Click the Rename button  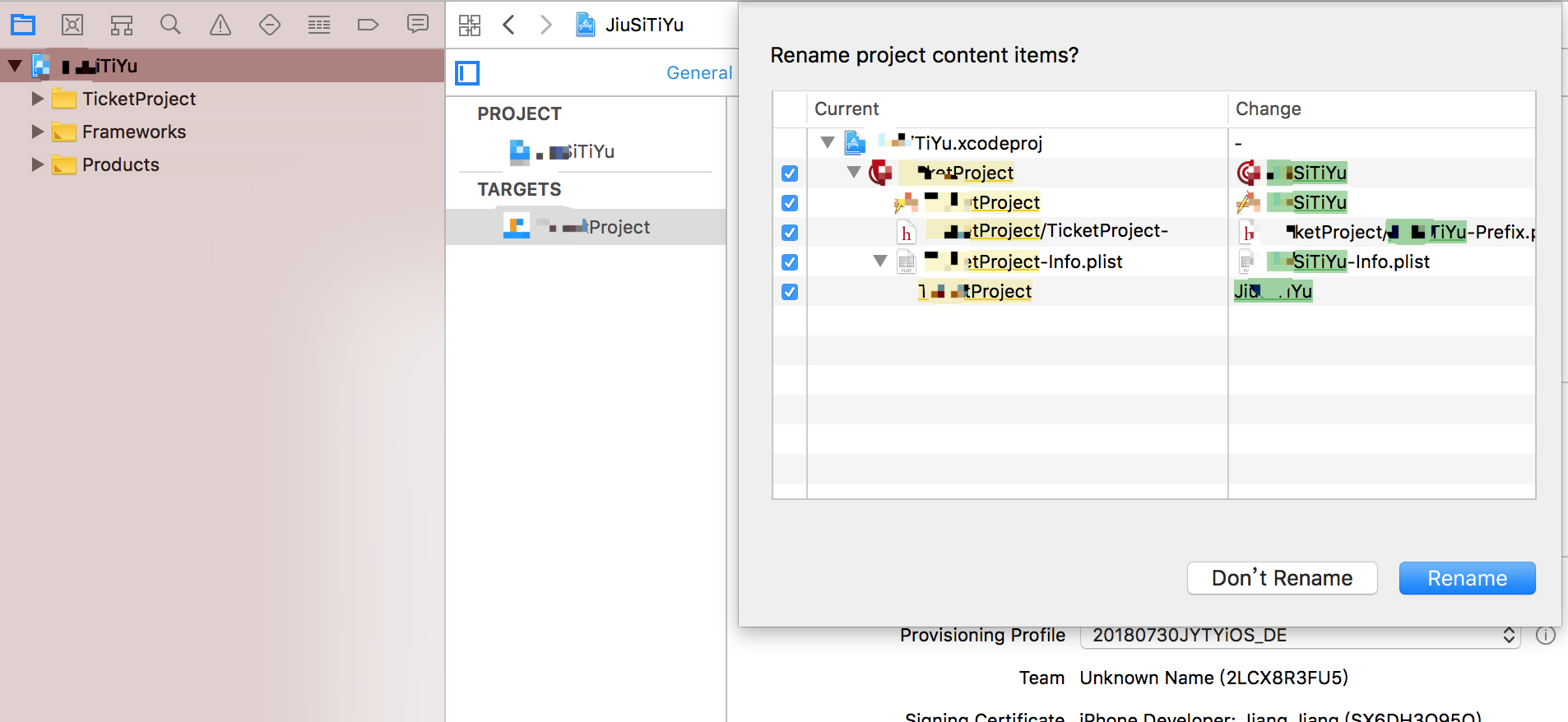pos(1467,578)
